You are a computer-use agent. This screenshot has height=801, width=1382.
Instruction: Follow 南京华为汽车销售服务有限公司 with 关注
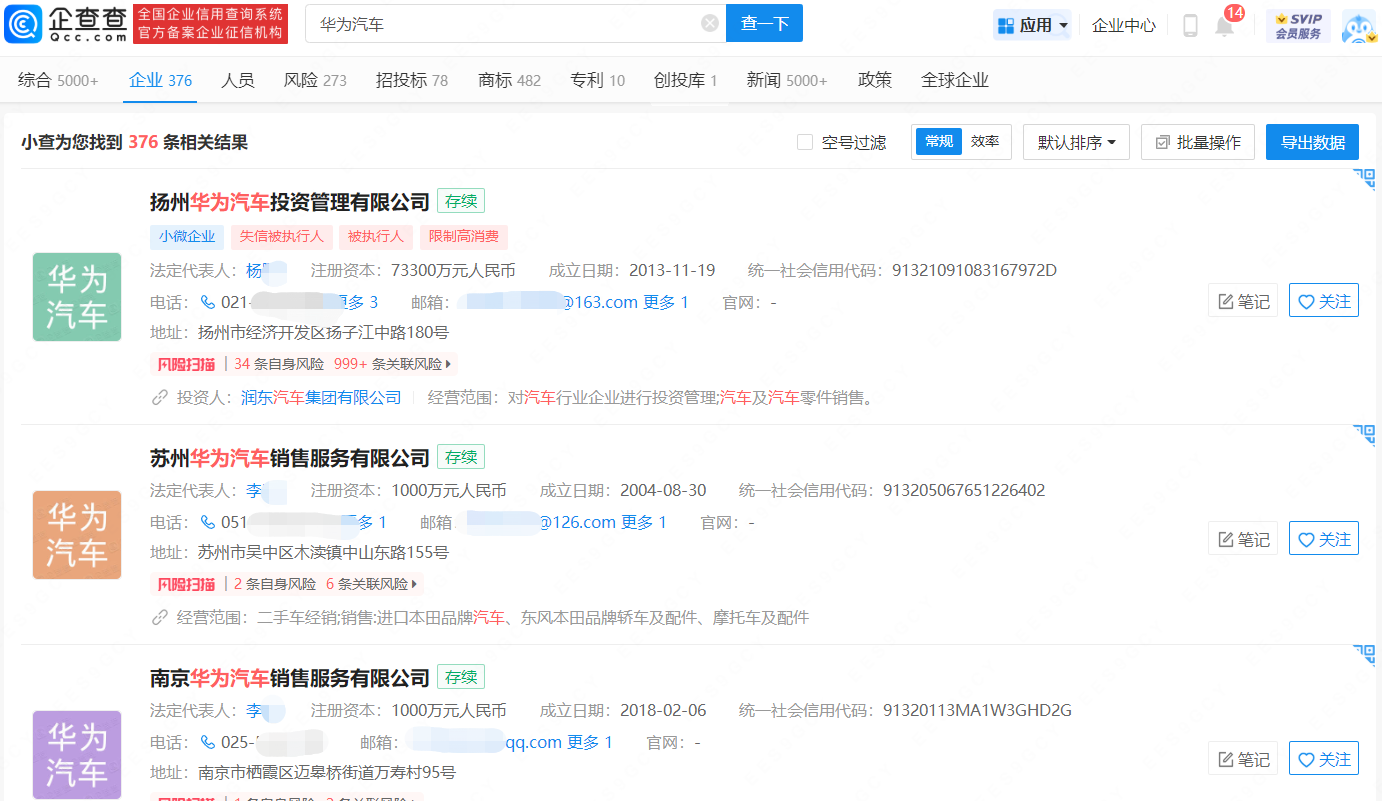1324,759
